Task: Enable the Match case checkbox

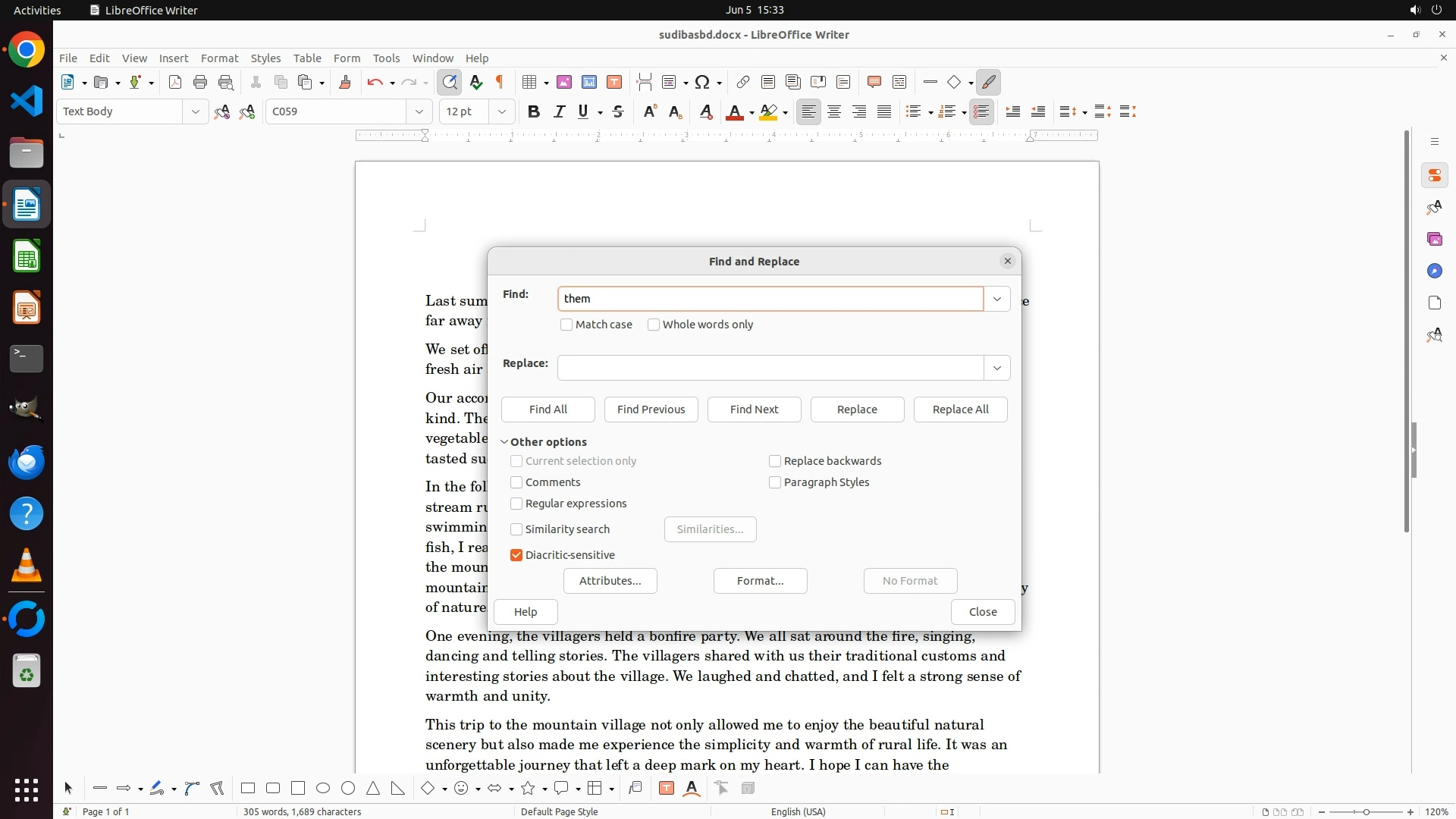Action: pyautogui.click(x=566, y=325)
